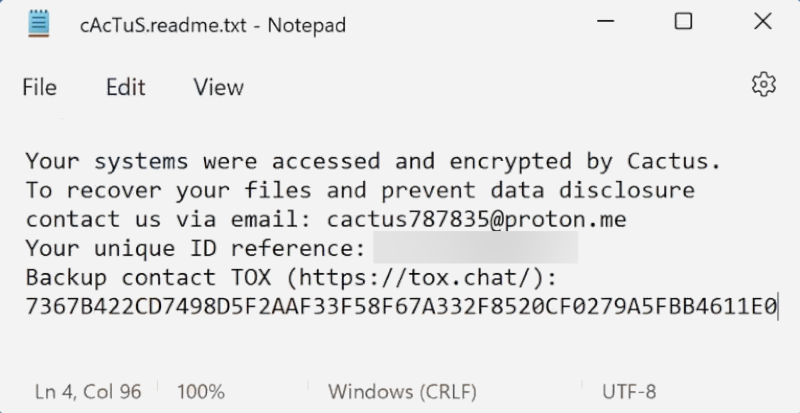The height and width of the screenshot is (413, 800).
Task: Click the title bar text cAcTuS.readme.txt - Notepad
Action: click(x=213, y=25)
